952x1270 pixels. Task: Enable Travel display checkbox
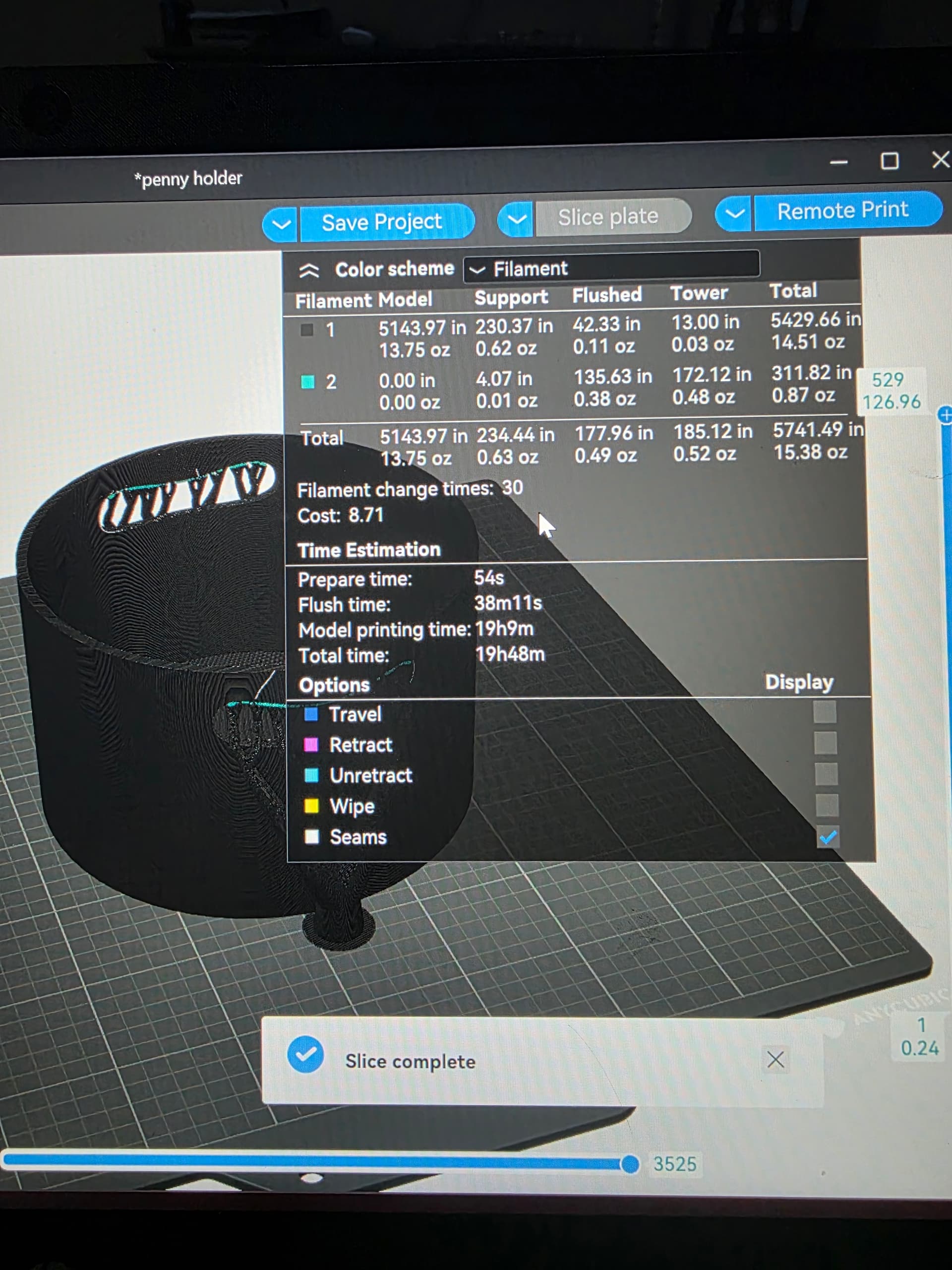pos(825,712)
